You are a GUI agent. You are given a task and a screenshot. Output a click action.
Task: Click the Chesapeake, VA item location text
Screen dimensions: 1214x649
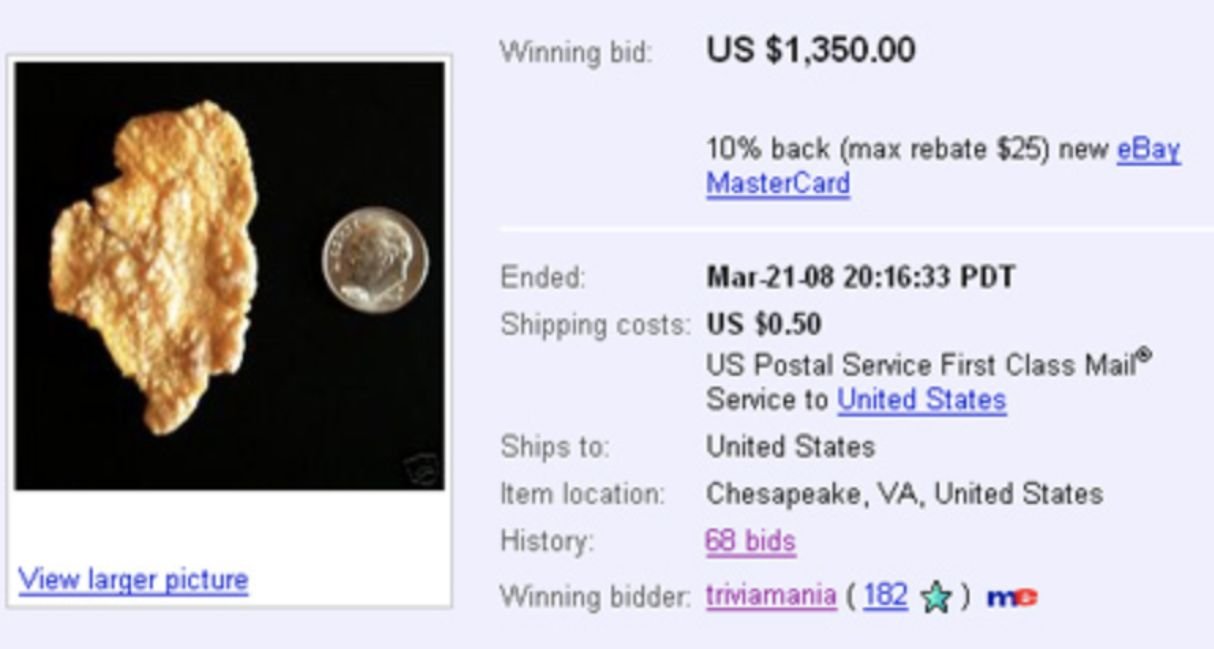click(x=904, y=494)
